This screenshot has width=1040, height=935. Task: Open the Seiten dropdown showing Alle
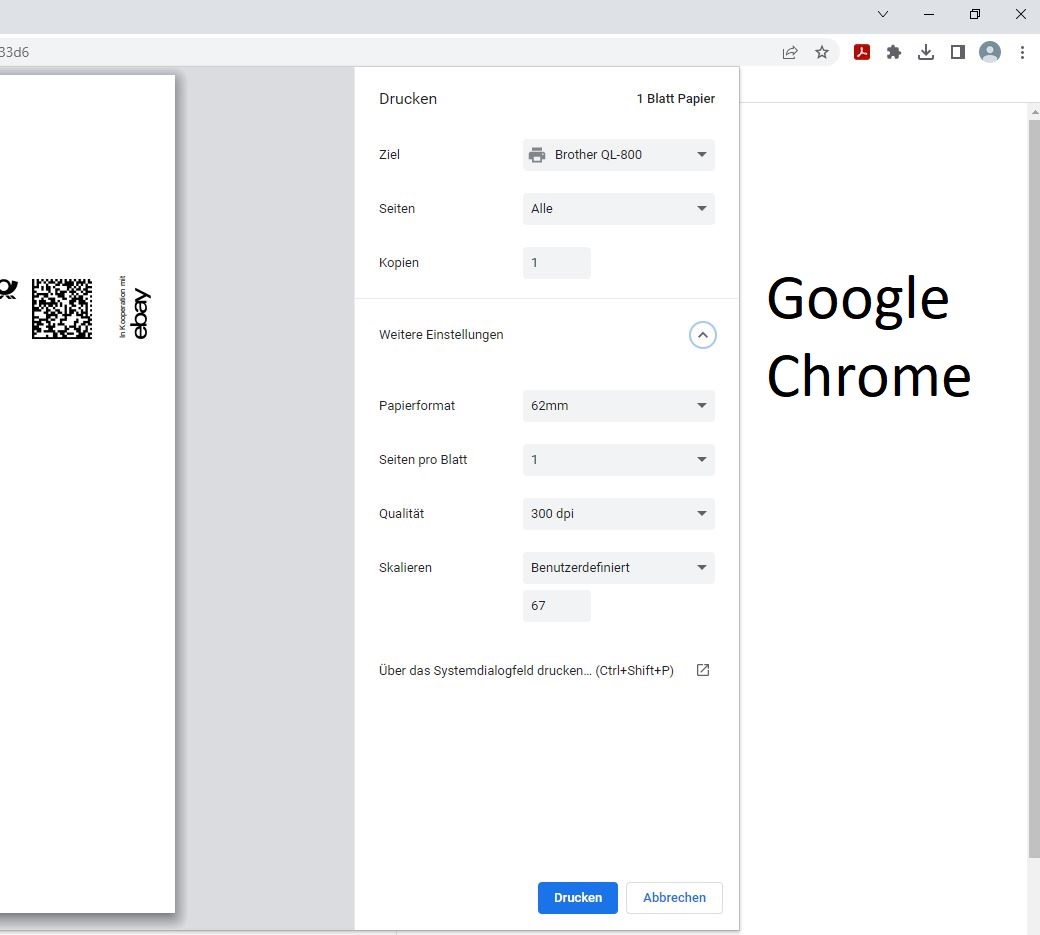(618, 209)
